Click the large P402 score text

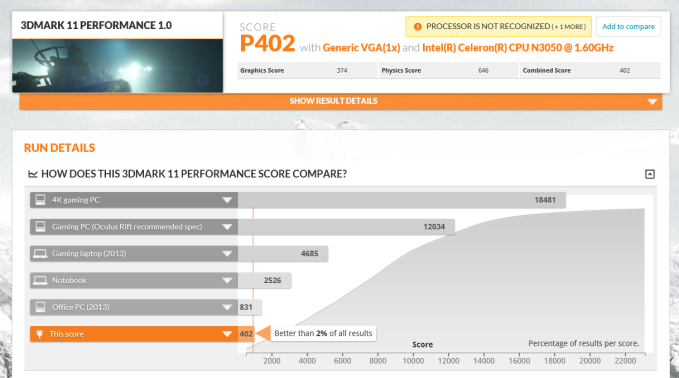point(267,44)
